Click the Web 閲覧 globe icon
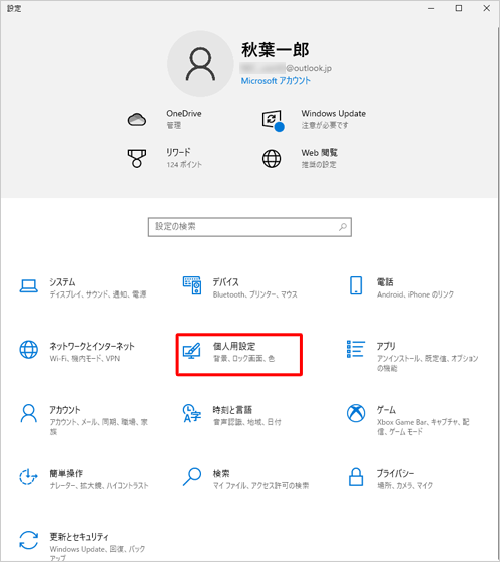This screenshot has width=500, height=562. pos(271,159)
